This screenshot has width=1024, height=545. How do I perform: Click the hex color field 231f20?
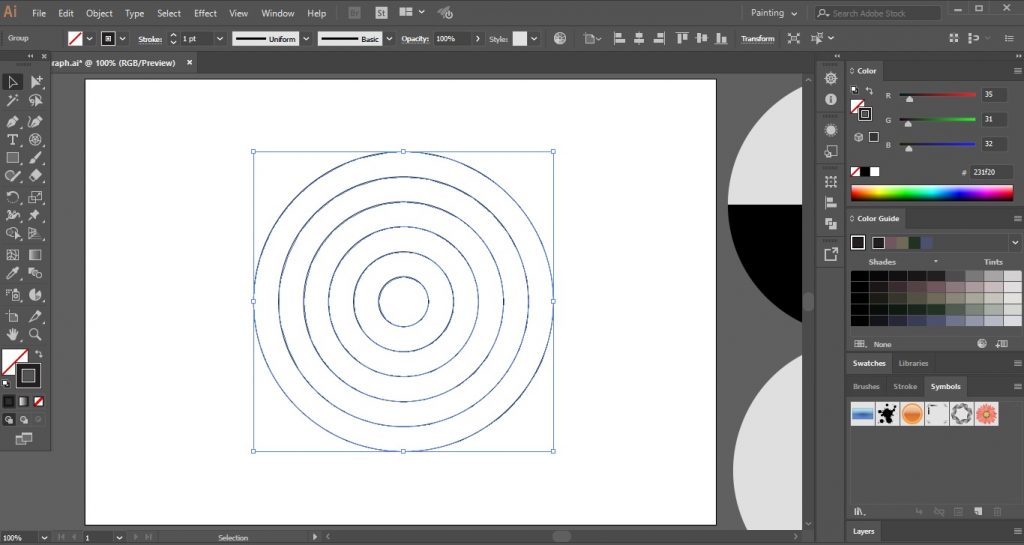pyautogui.click(x=991, y=172)
